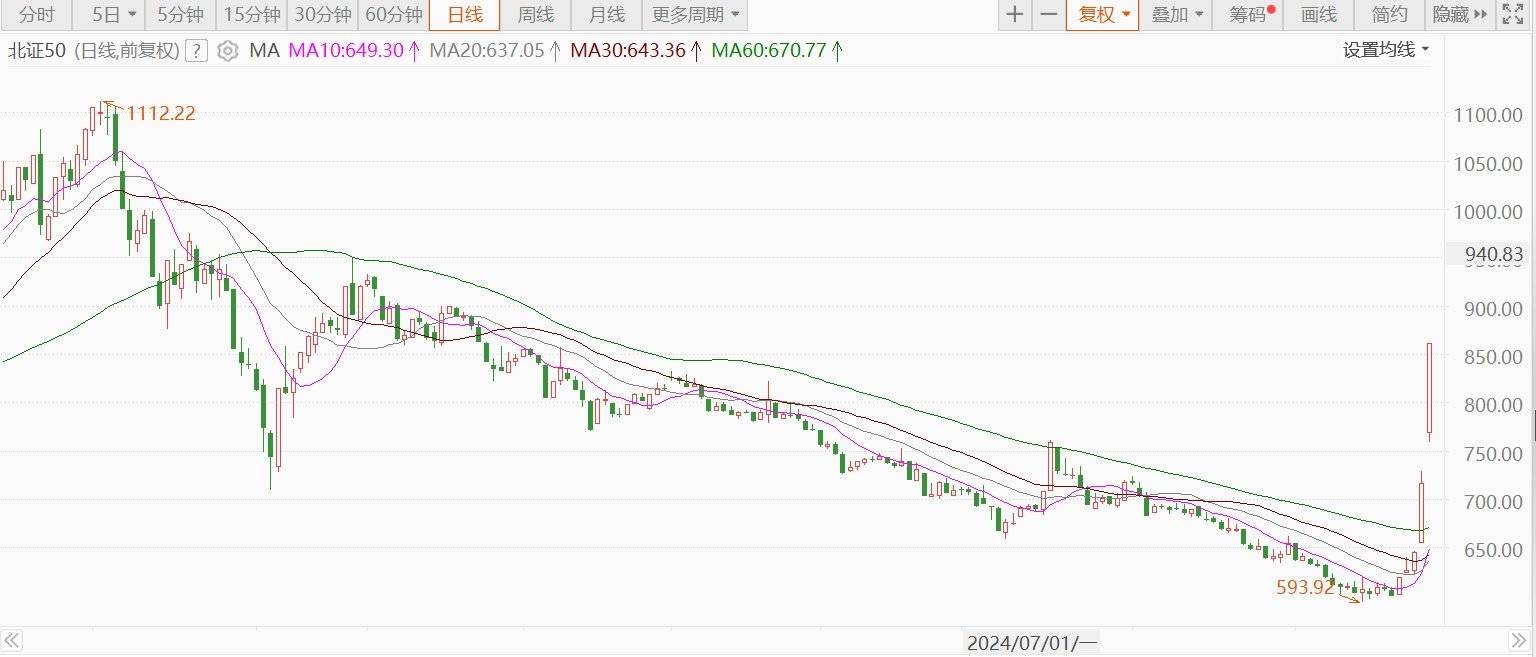Expand the 更多周期 period dropdown
Screen dimensions: 1536x657
tap(696, 15)
